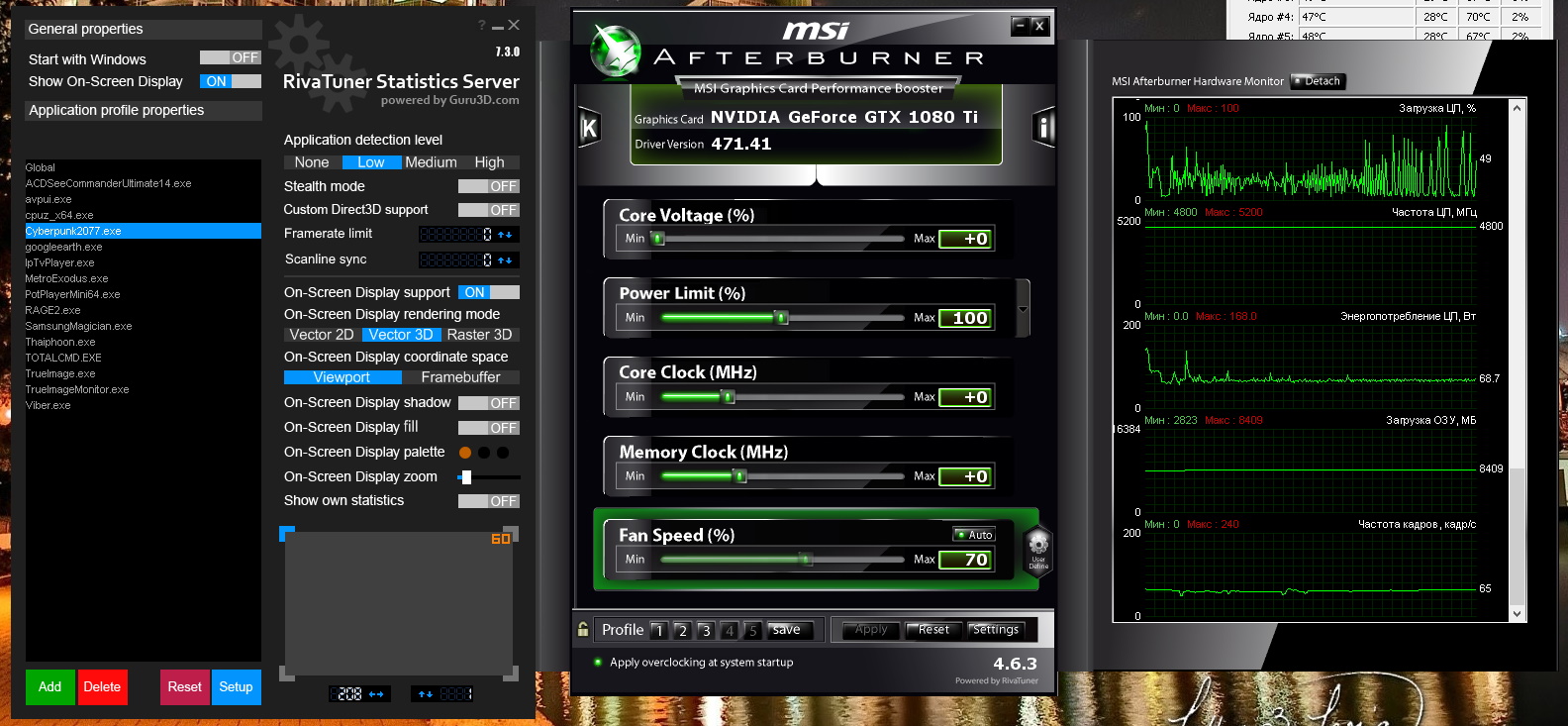Enable On-Screen Display shadow switch
The image size is (1568, 726).
489,403
